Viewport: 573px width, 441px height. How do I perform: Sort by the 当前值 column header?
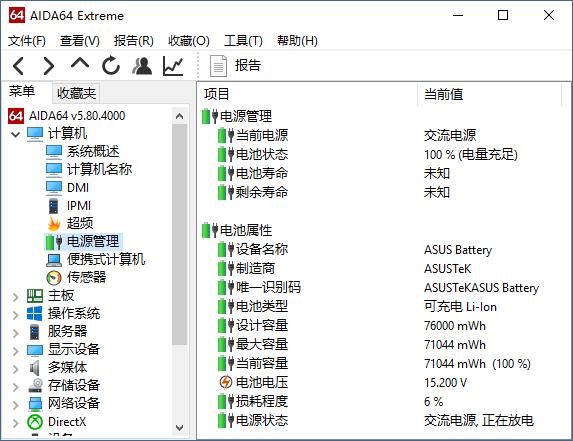[443, 94]
